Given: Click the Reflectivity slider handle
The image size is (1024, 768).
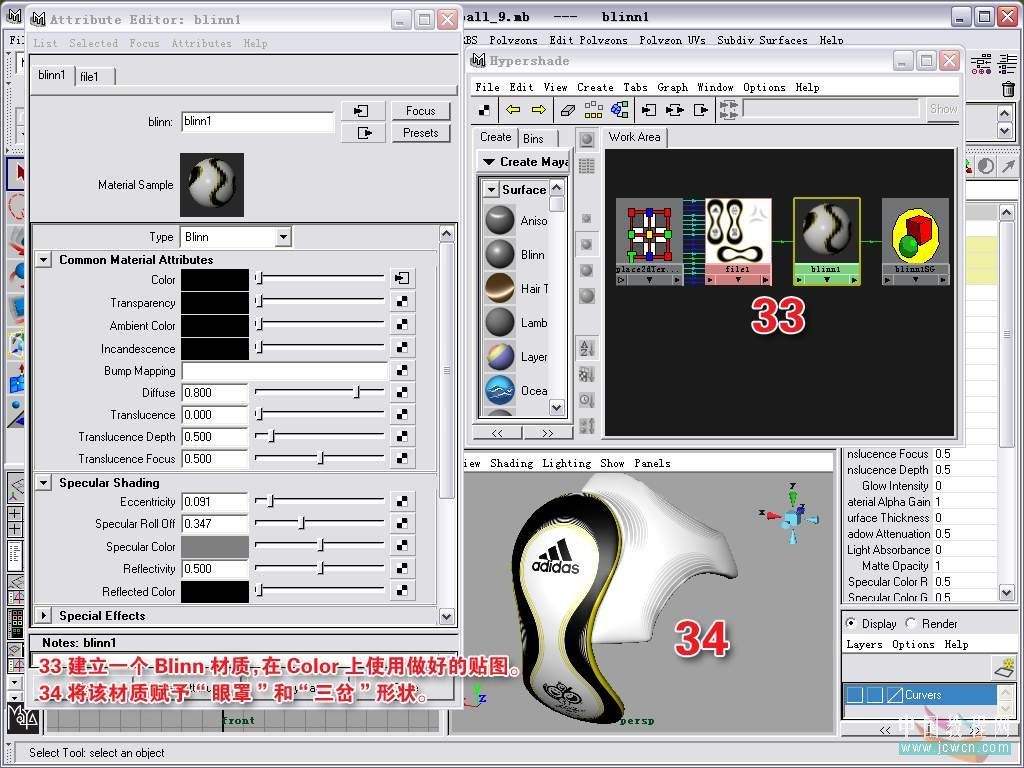Looking at the screenshot, I should click(x=321, y=568).
